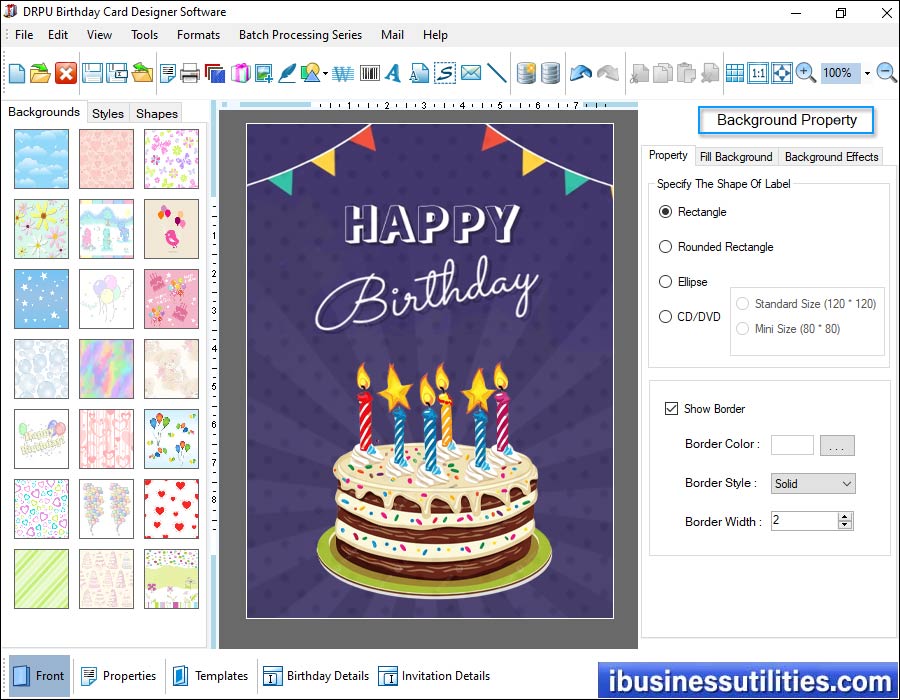Open the Border Style dropdown

[813, 484]
